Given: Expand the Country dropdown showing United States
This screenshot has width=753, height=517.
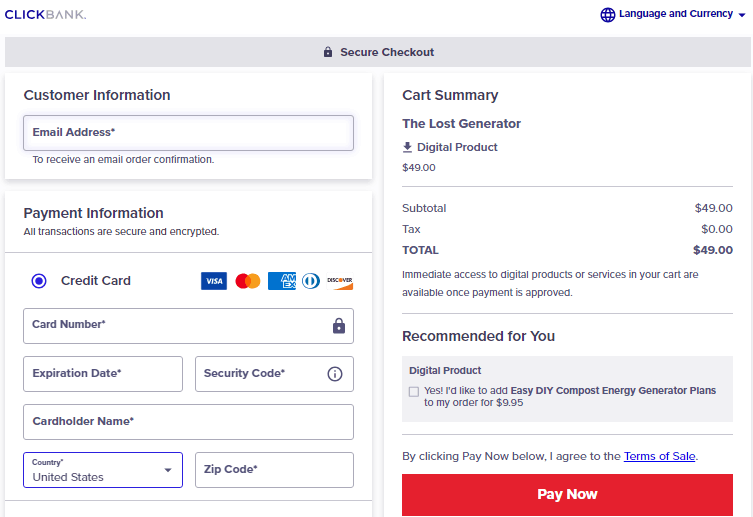Looking at the screenshot, I should [x=103, y=470].
